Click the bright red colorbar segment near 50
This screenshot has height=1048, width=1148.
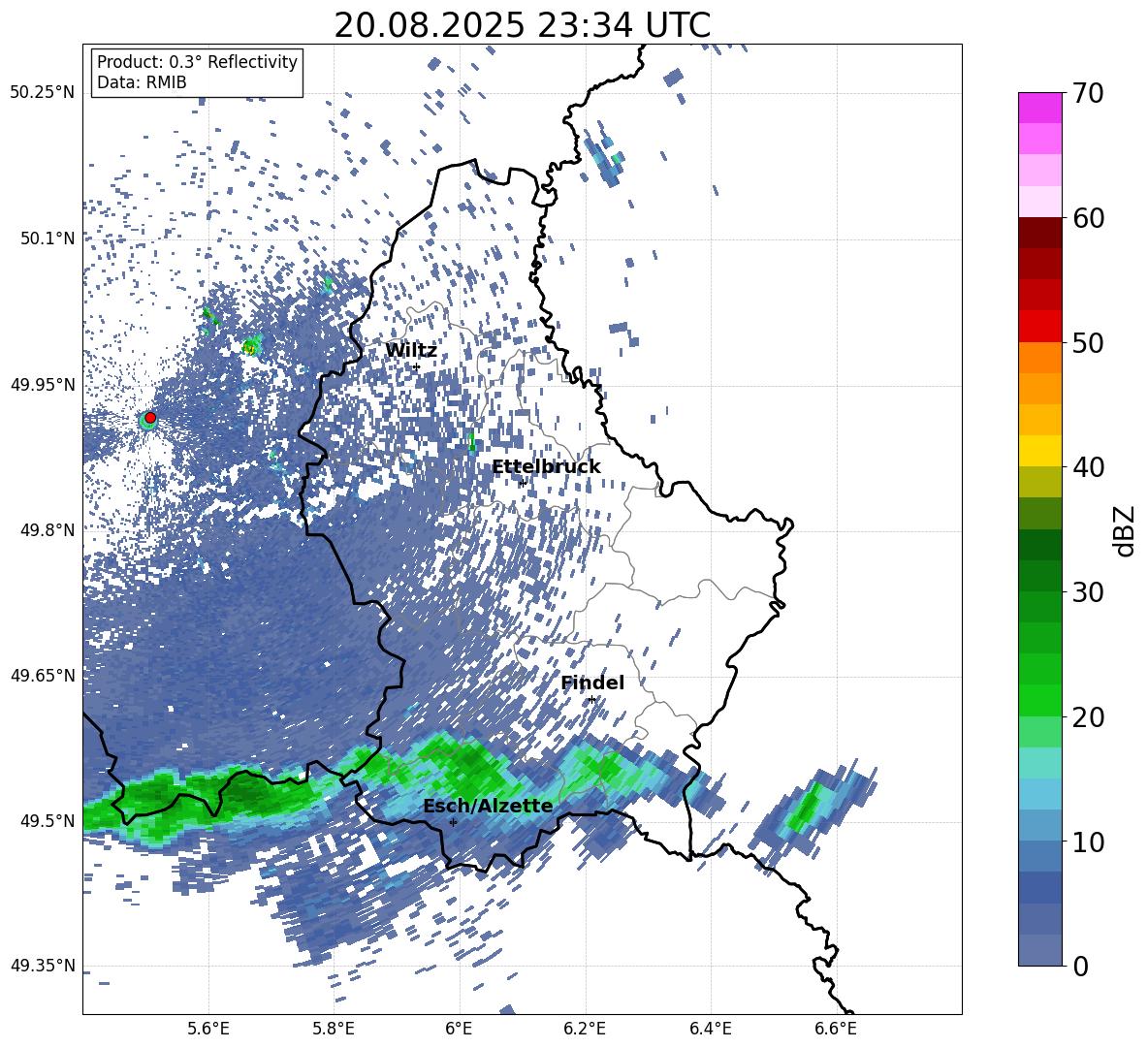tap(1040, 327)
